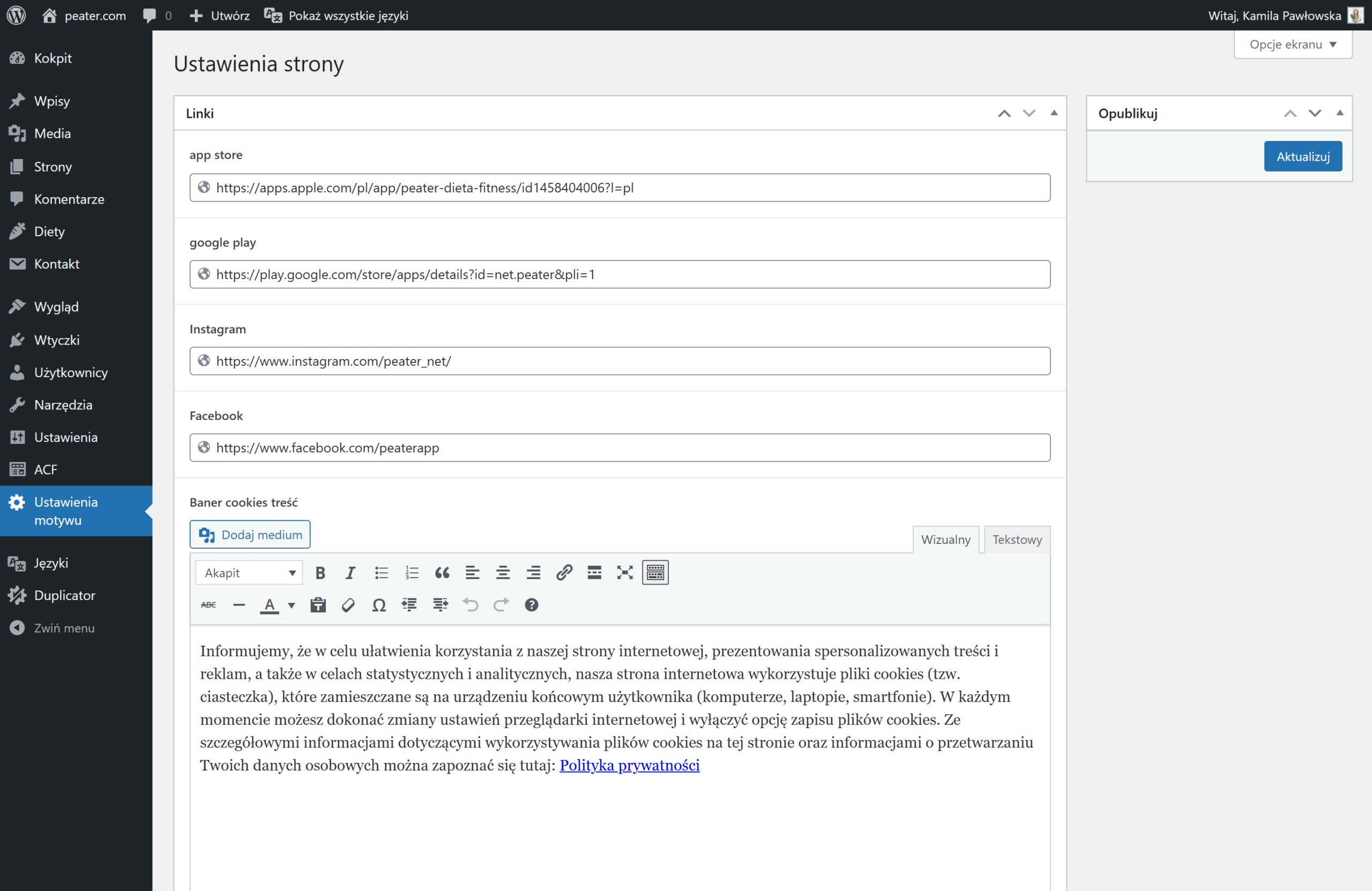
Task: Insert special character with Omega icon
Action: point(379,604)
